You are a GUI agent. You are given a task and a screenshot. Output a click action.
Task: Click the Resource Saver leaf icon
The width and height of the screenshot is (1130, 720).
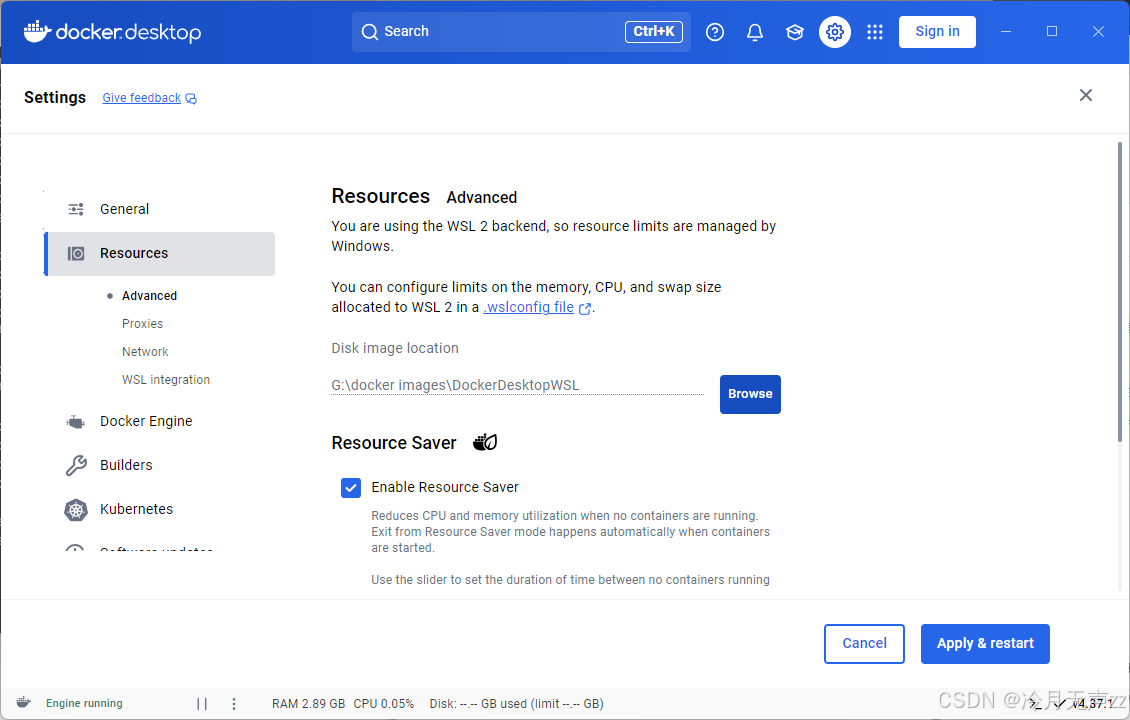click(485, 442)
